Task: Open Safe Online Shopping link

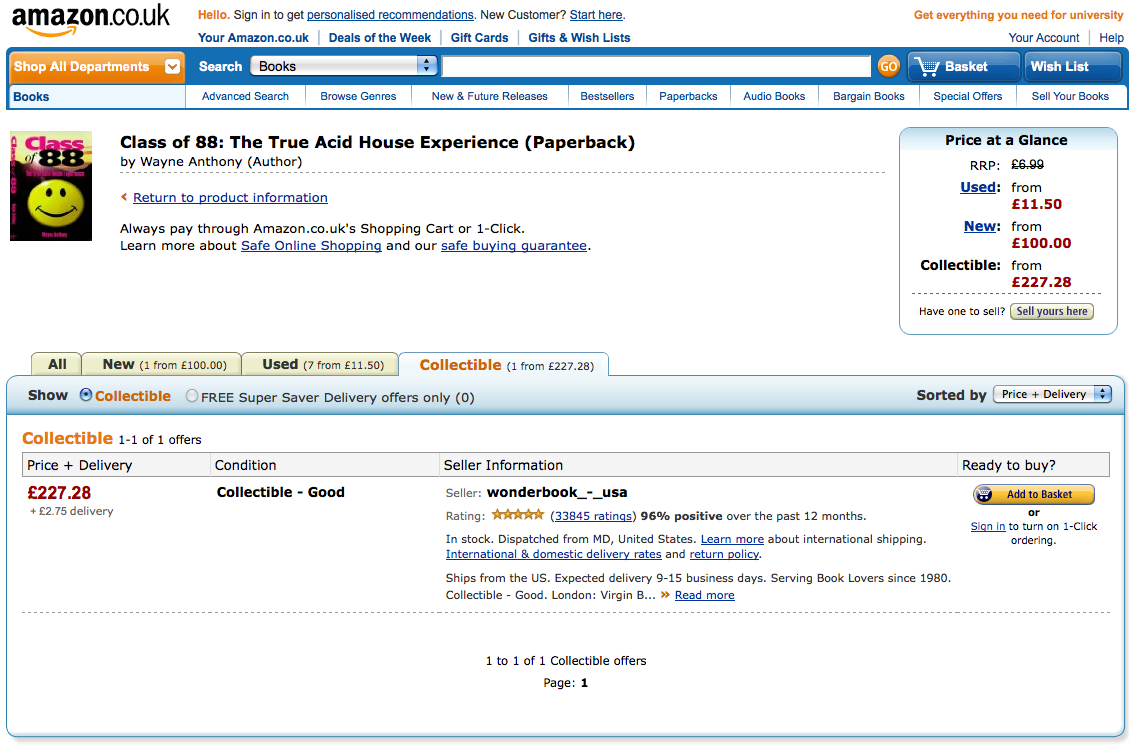Action: [x=311, y=245]
